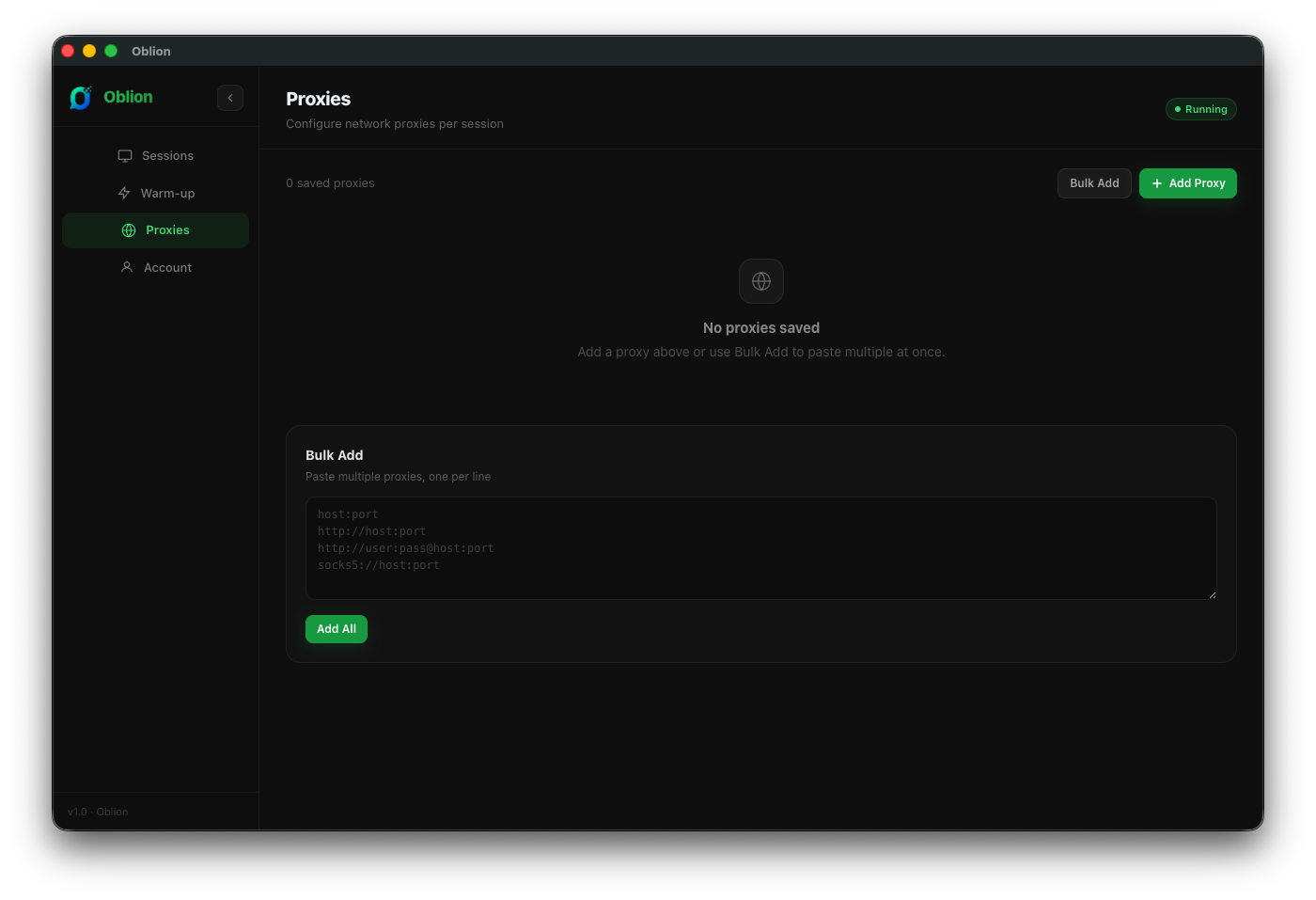Click the Proxies globe icon in sidebar
The height and width of the screenshot is (900, 1316).
(129, 230)
